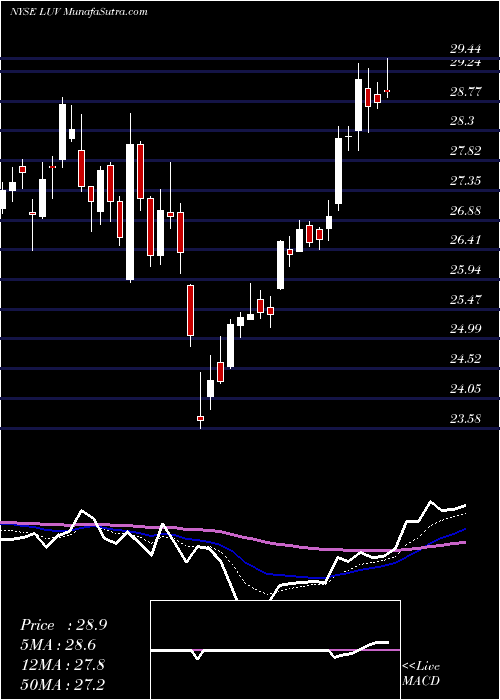Click the 26.88 price axis label
500x700 pixels.
tap(466, 211)
